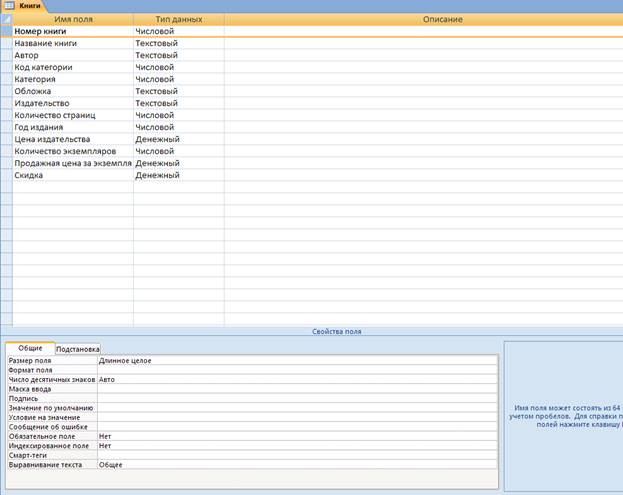
Task: Open data type cell for Автор
Action: click(x=178, y=55)
